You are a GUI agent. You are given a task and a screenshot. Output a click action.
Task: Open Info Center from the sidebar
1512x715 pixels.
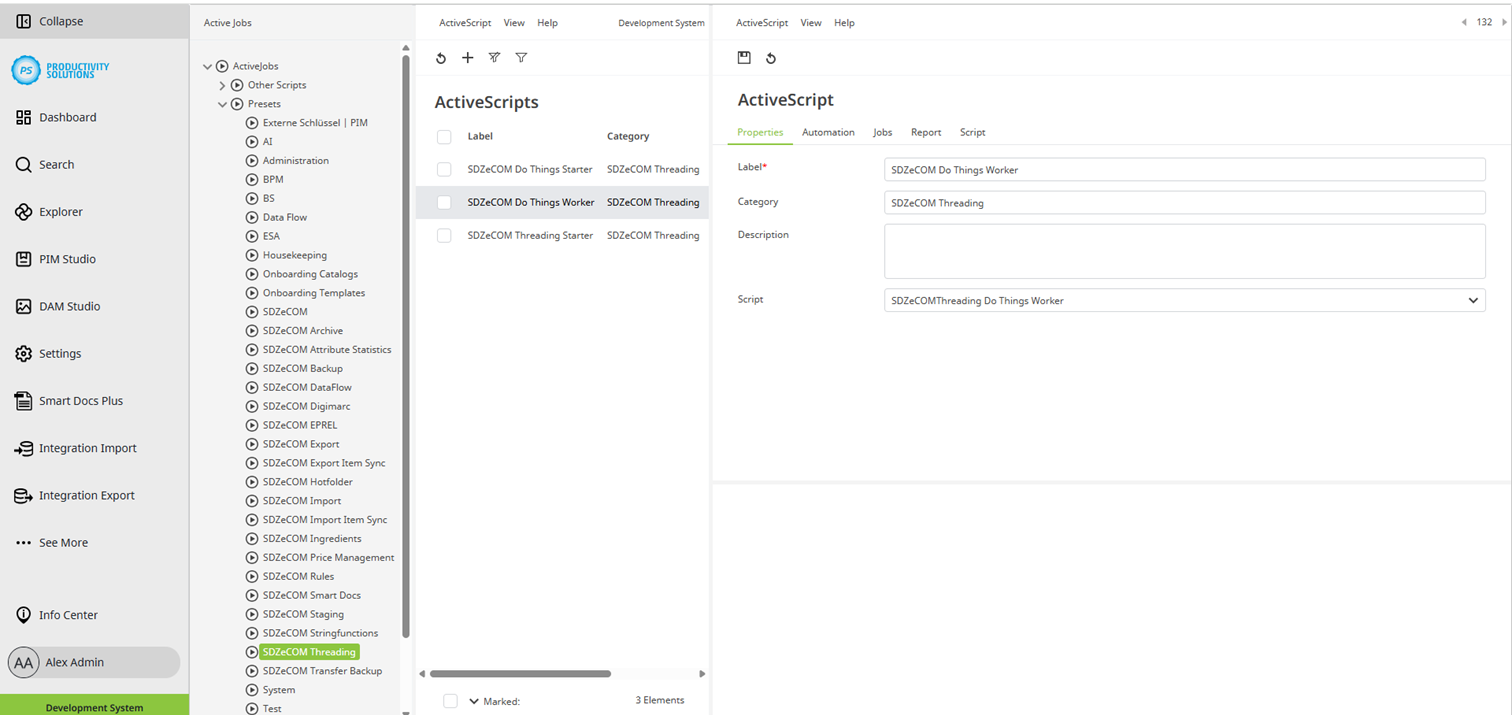pos(22,615)
